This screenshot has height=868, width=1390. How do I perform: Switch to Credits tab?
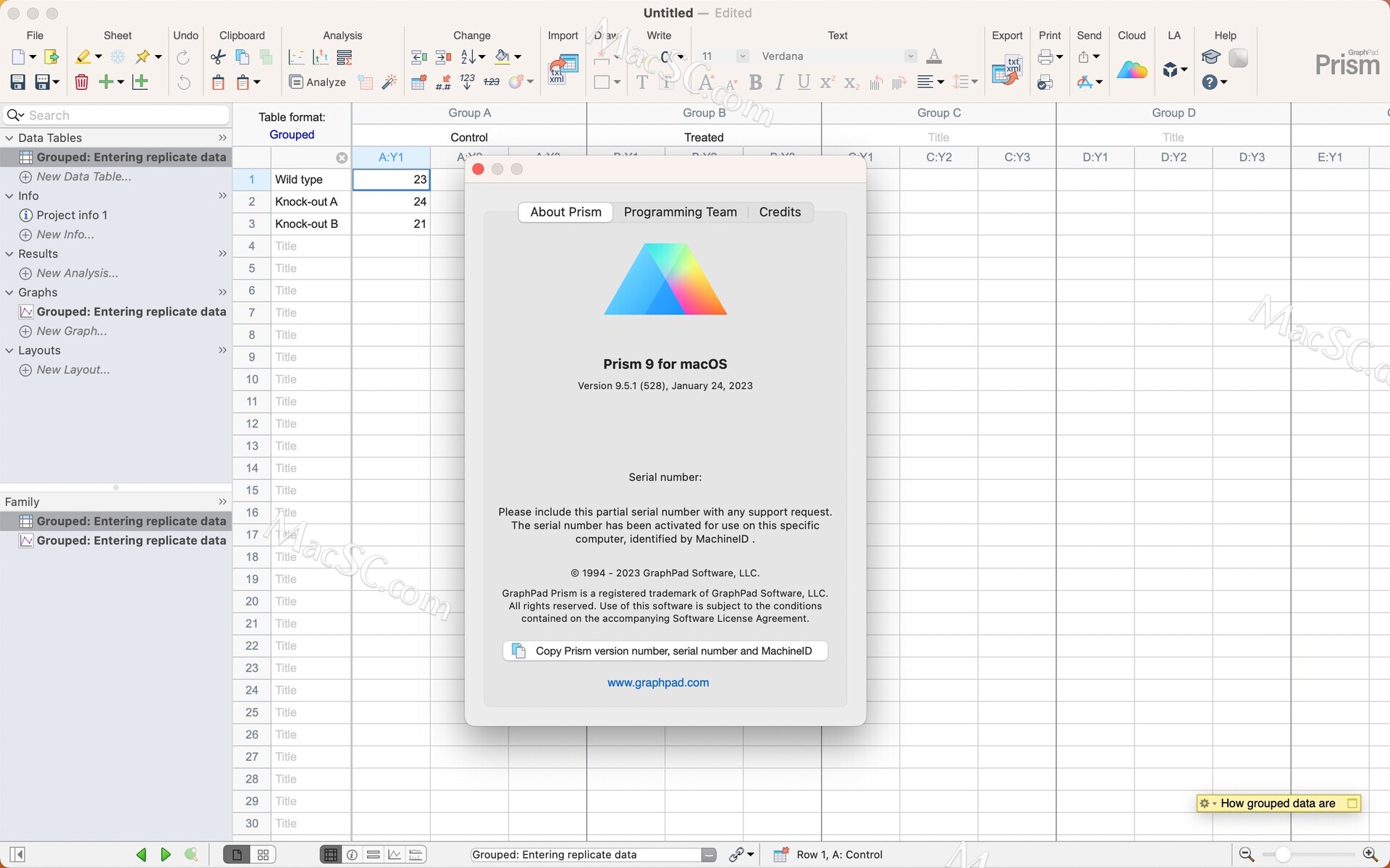pyautogui.click(x=780, y=212)
